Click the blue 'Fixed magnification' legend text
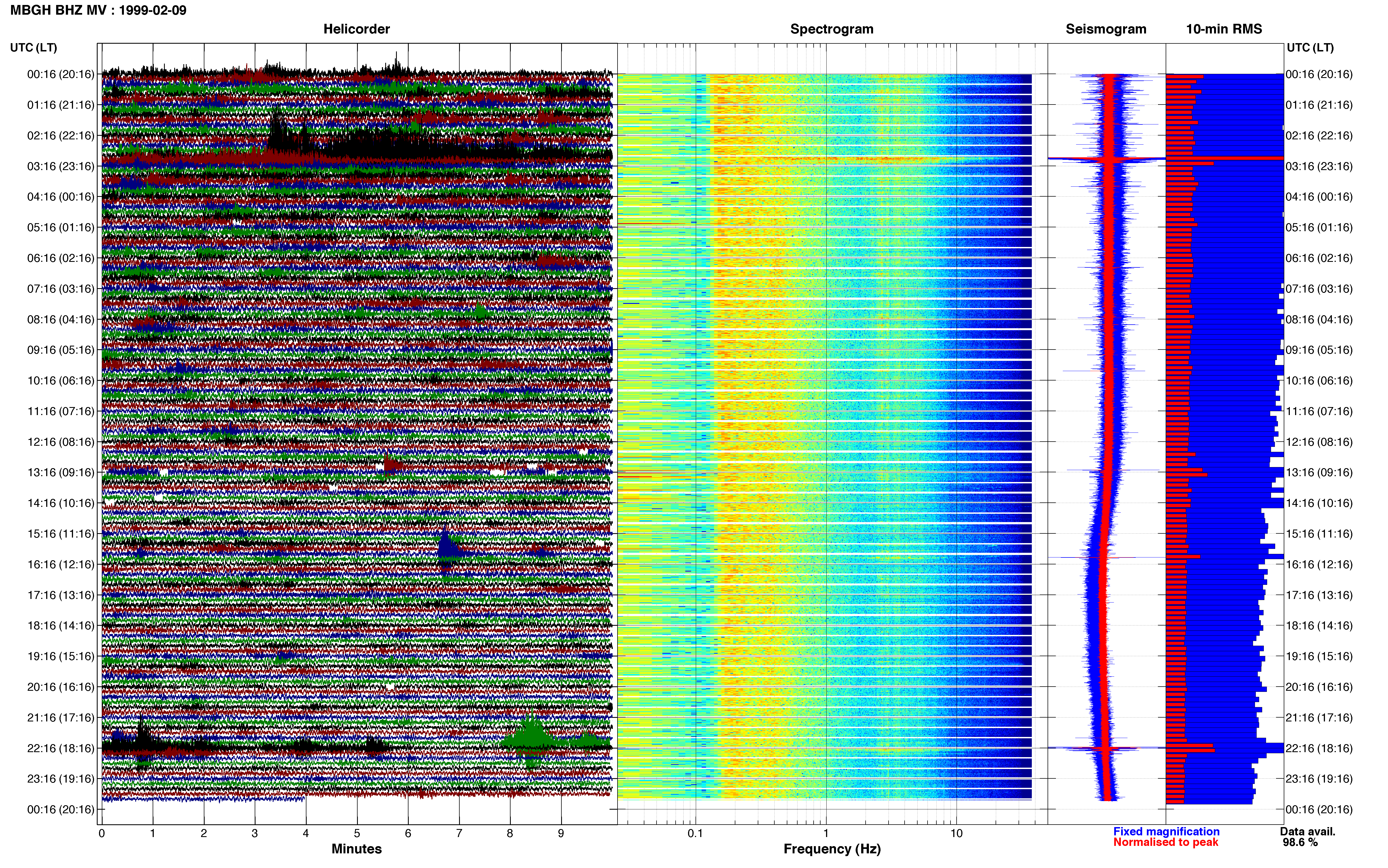This screenshot has width=1388, height=868. (1166, 832)
